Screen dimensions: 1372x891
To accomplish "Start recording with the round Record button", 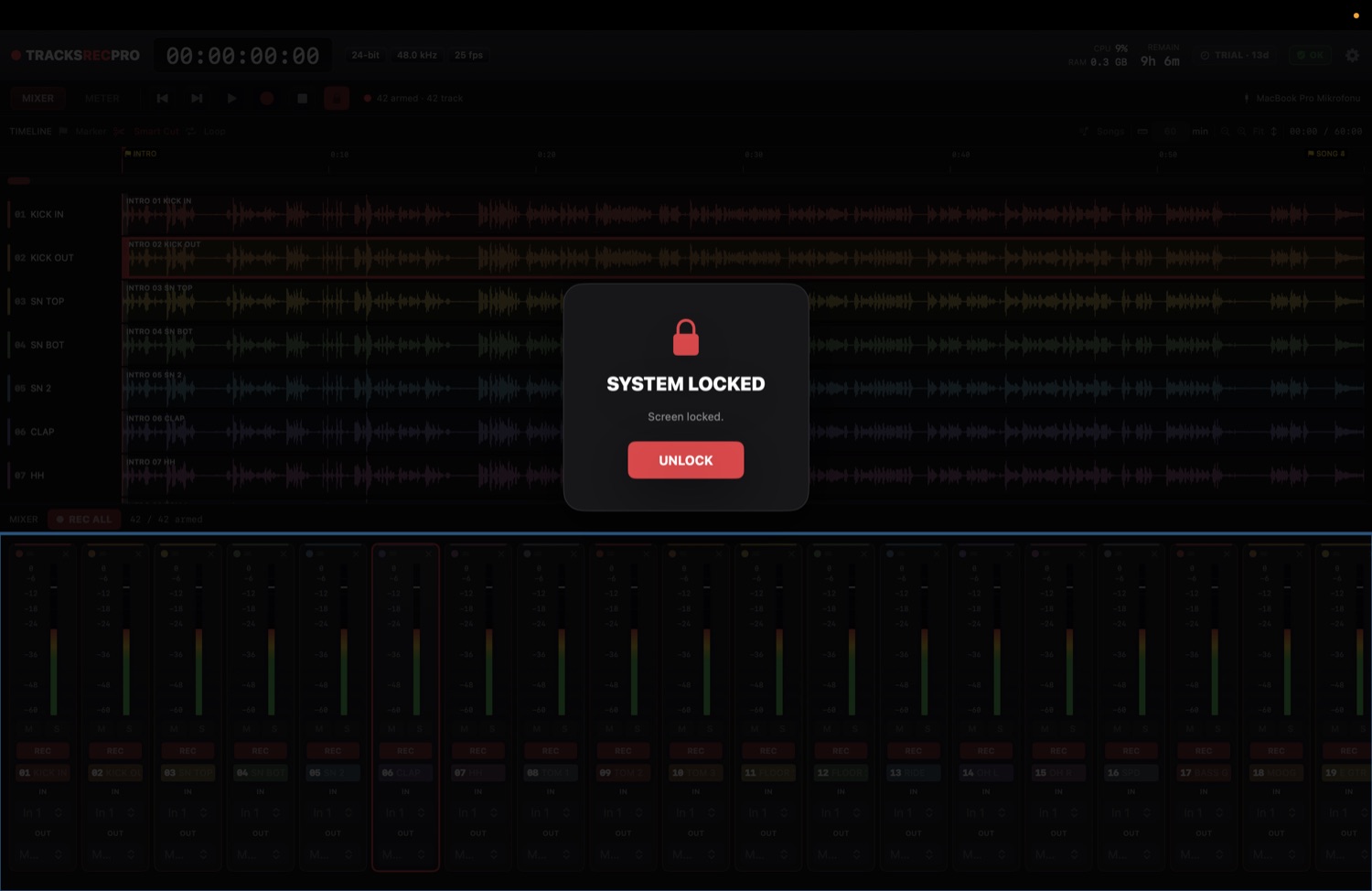I will [267, 98].
